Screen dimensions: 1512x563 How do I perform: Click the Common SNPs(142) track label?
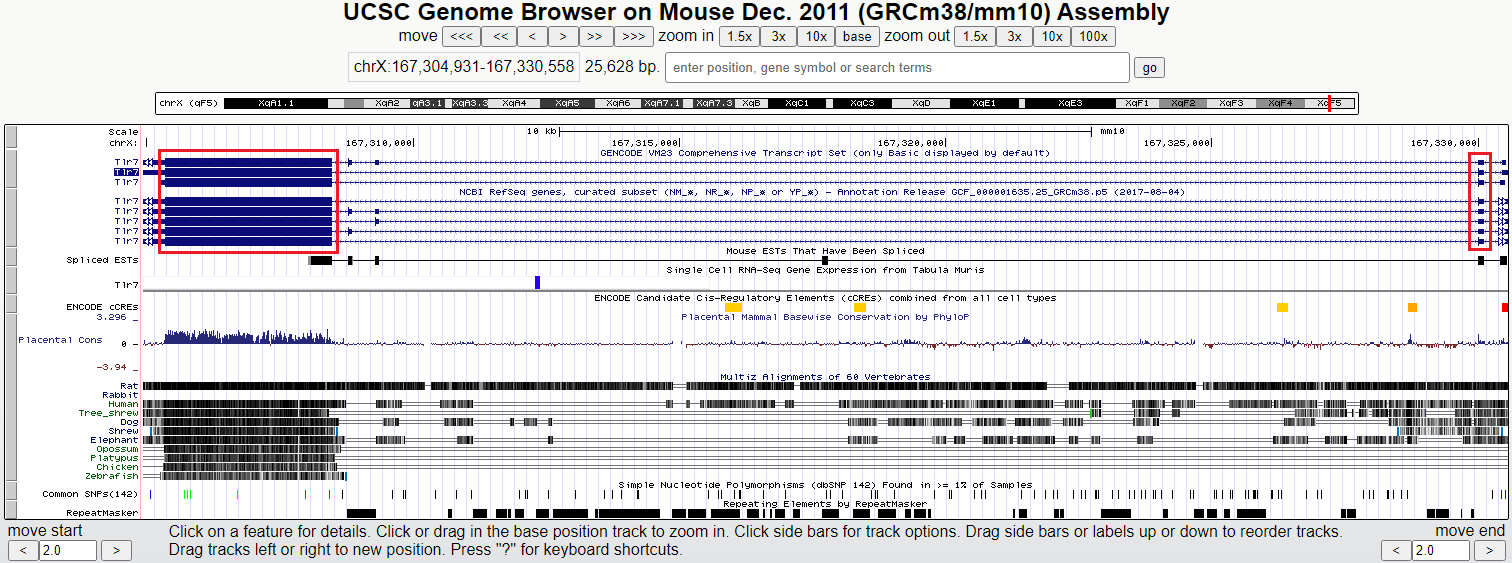(90, 494)
